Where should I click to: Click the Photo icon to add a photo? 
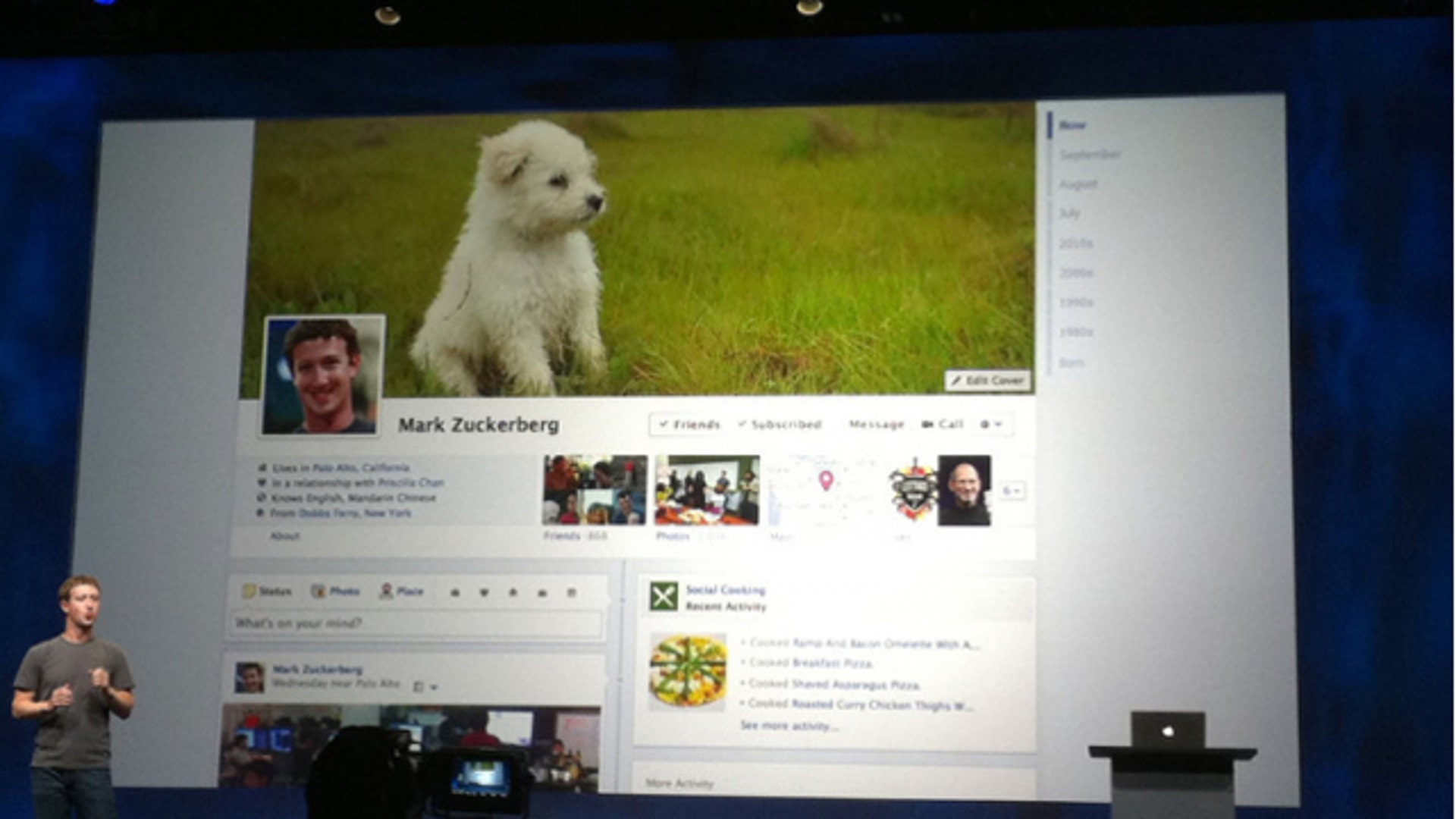(x=318, y=591)
